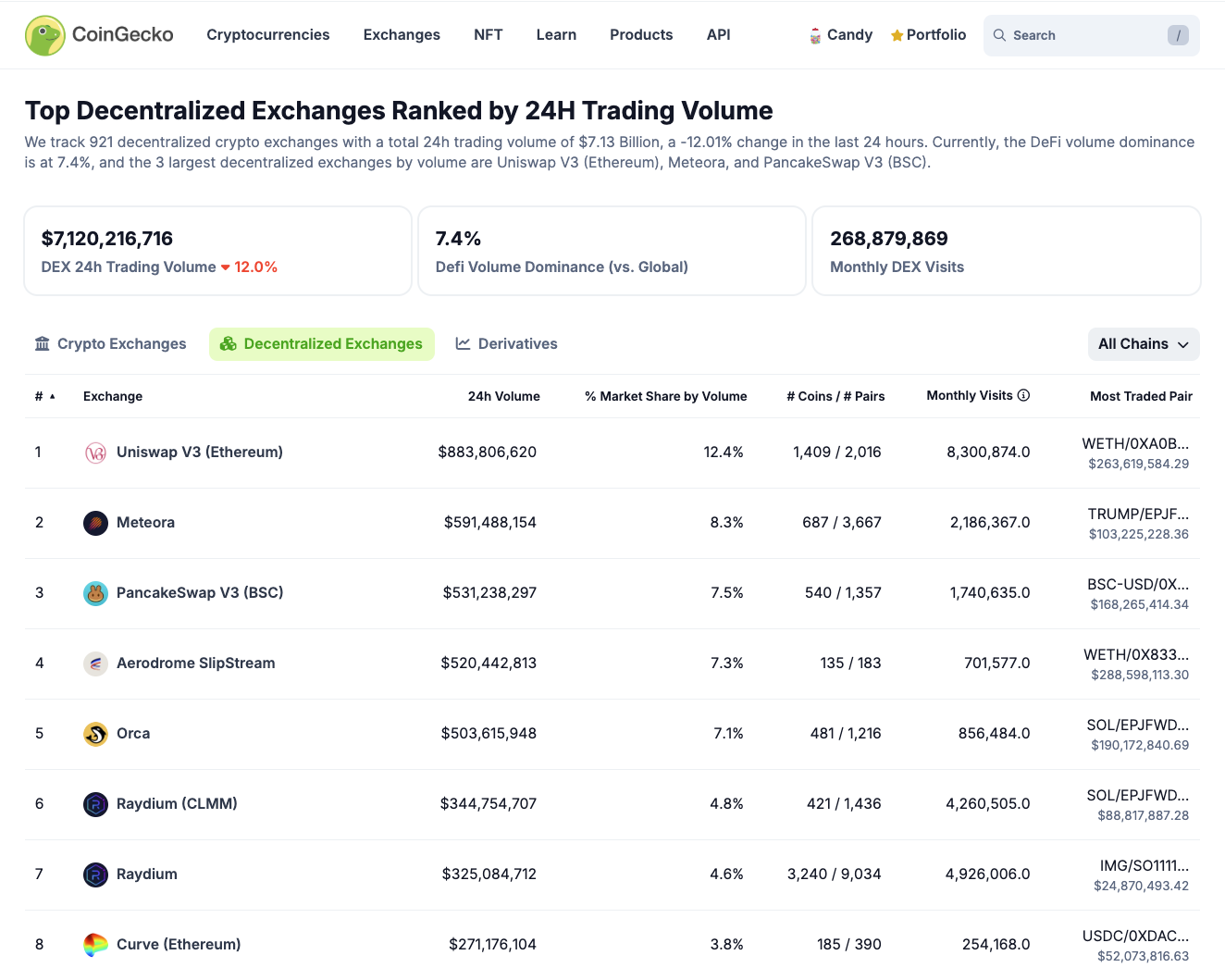The image size is (1225, 980).
Task: Open the All Chains dropdown
Action: [1144, 344]
